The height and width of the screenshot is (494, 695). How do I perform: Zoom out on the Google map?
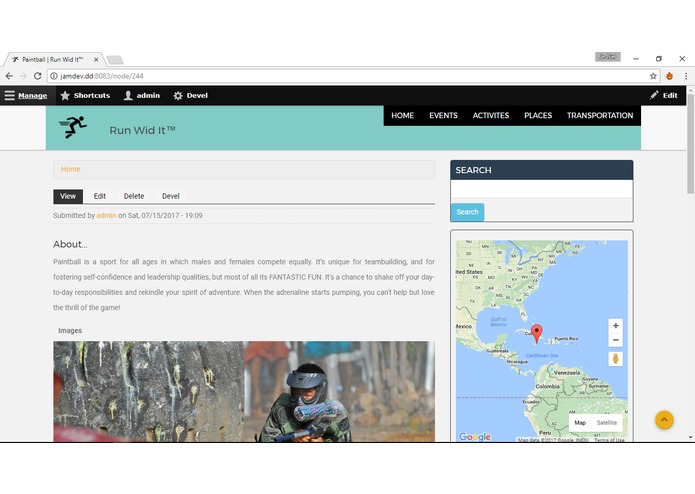(x=616, y=340)
